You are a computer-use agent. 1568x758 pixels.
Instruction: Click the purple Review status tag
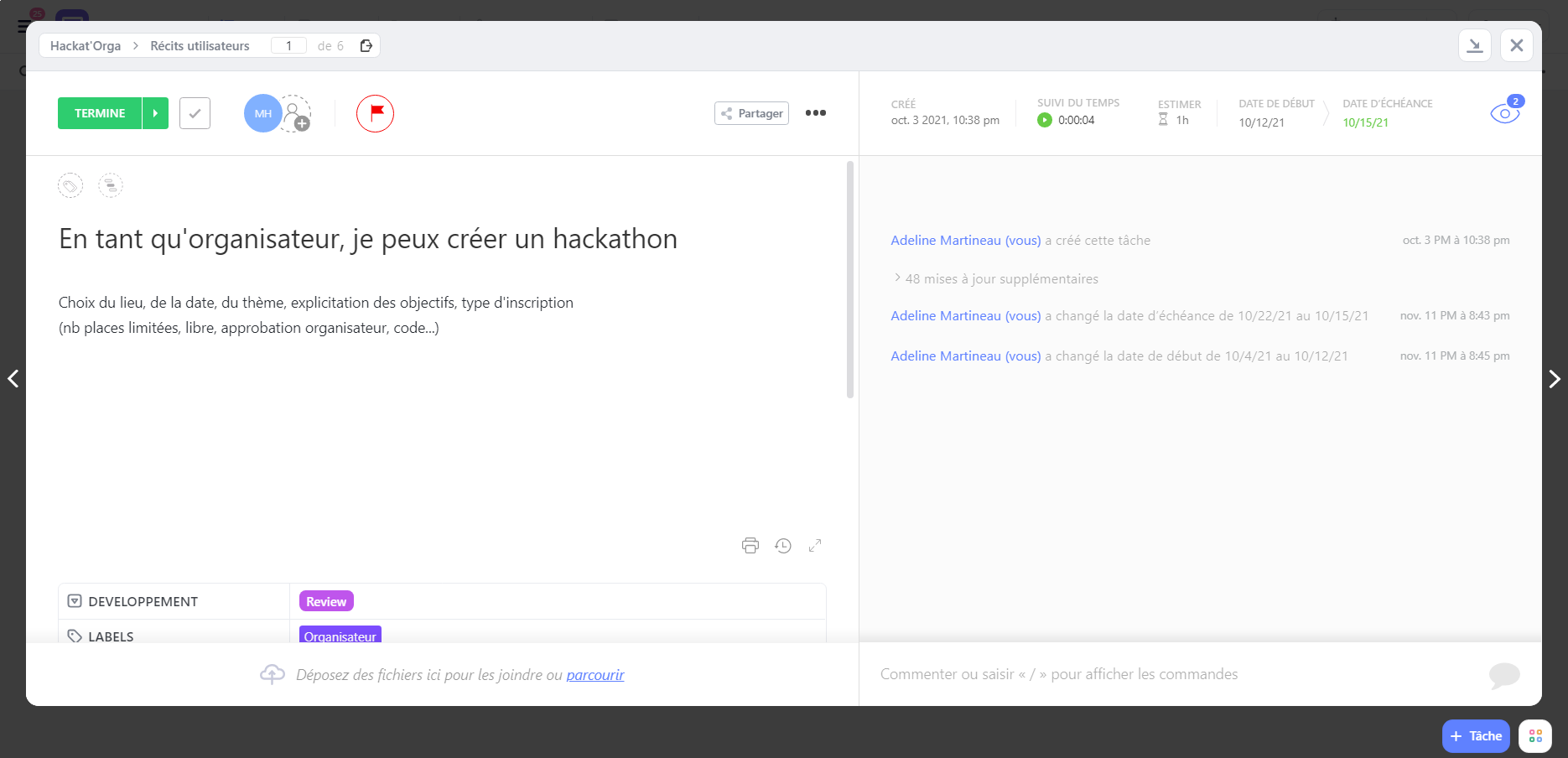[x=326, y=601]
